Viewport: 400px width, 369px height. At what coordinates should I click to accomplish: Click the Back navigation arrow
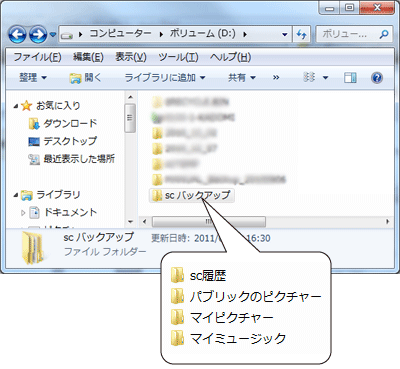coord(17,34)
